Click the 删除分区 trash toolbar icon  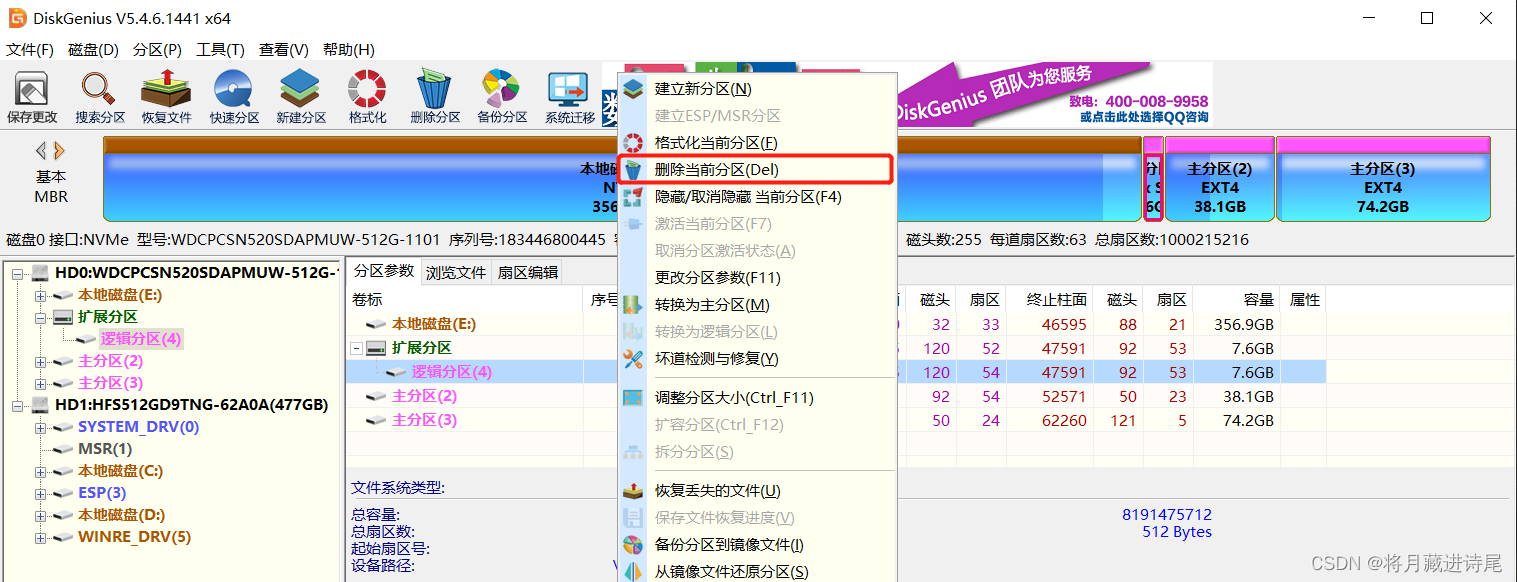[x=435, y=98]
